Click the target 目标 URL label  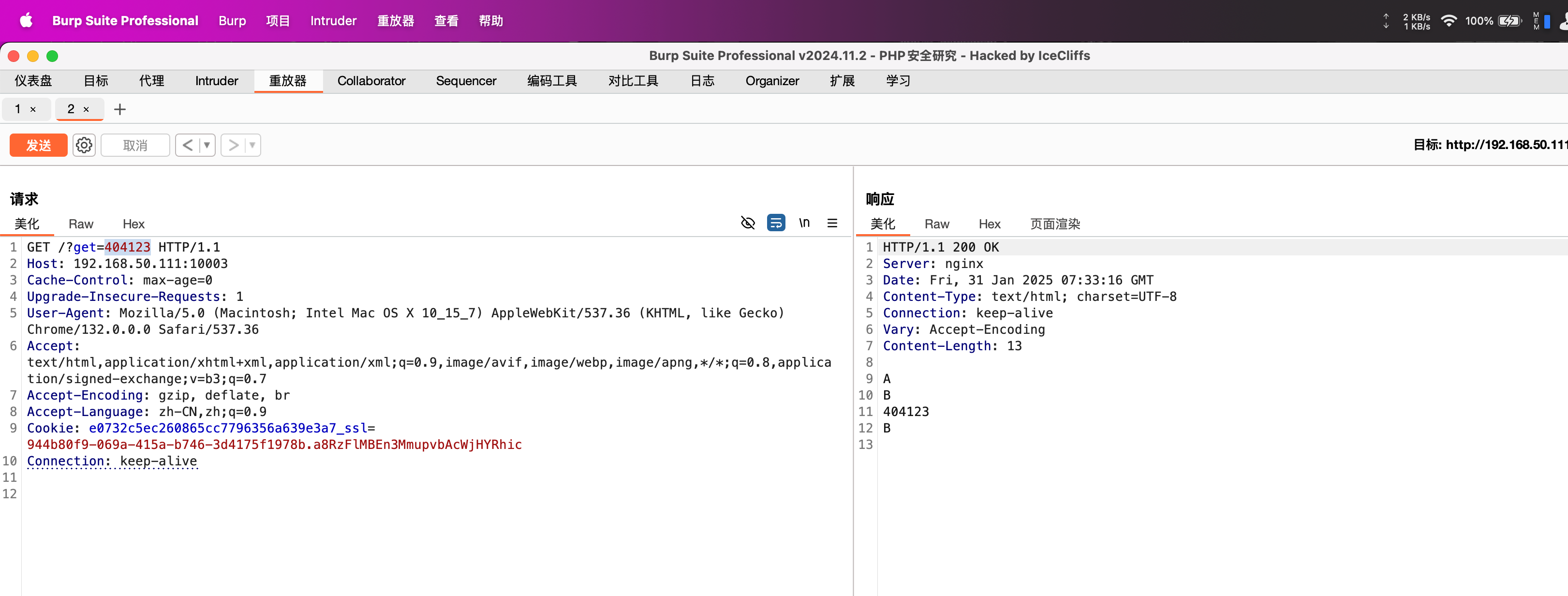tap(1490, 145)
